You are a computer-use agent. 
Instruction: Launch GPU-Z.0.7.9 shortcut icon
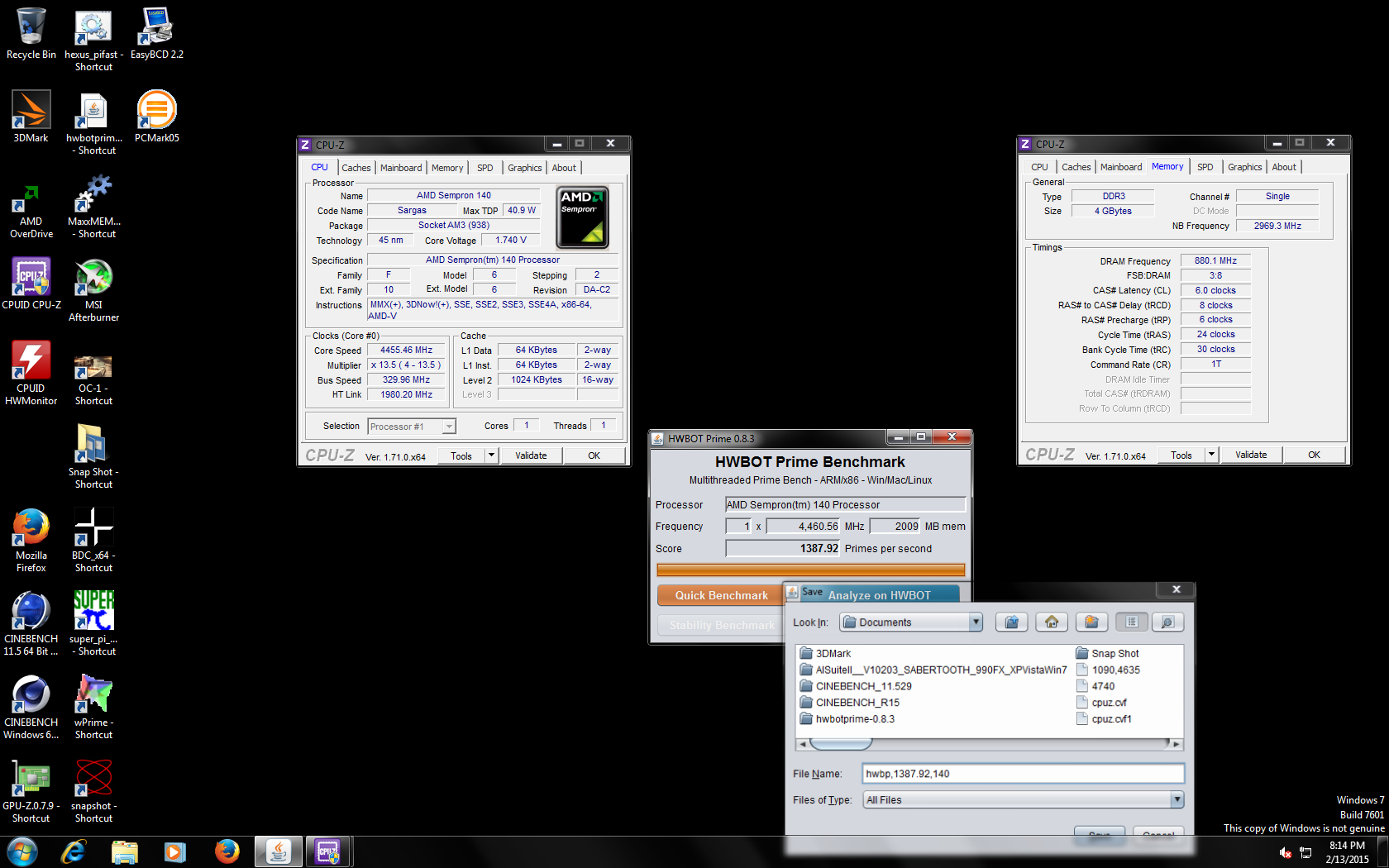[x=31, y=792]
